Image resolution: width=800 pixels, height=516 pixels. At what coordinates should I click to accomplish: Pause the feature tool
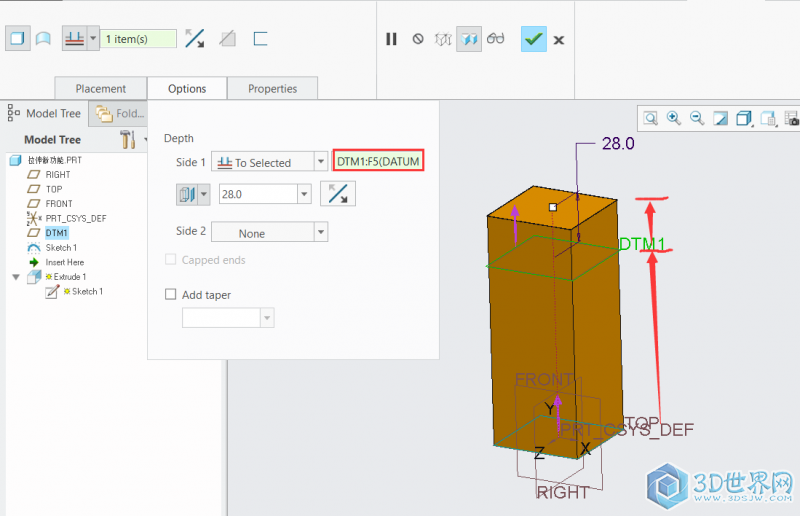pos(391,39)
